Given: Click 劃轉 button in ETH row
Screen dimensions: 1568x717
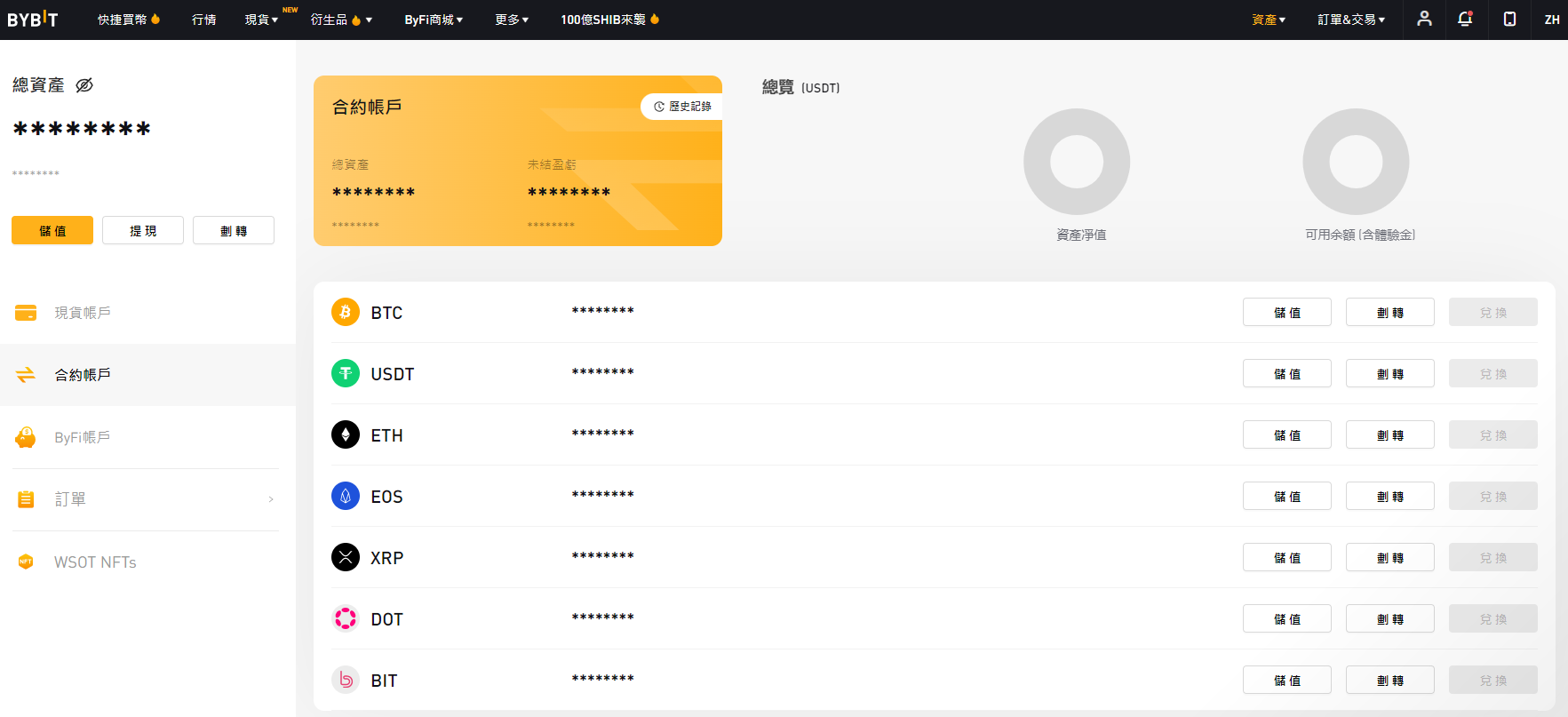Looking at the screenshot, I should point(1390,434).
